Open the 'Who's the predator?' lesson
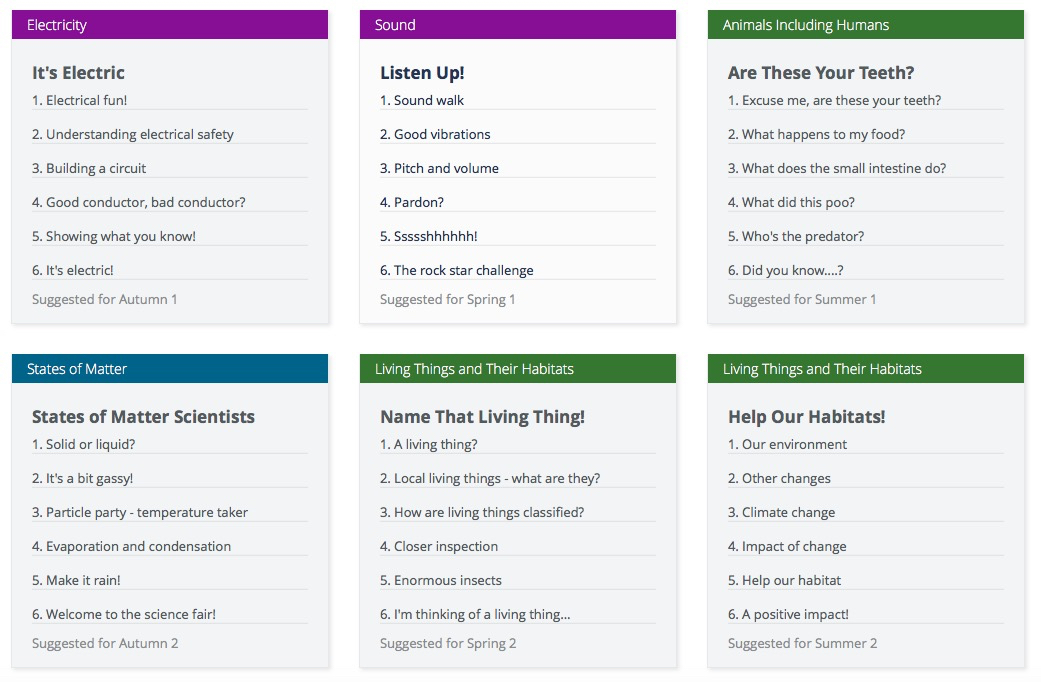Viewport: 1041px width, 682px height. click(x=796, y=236)
